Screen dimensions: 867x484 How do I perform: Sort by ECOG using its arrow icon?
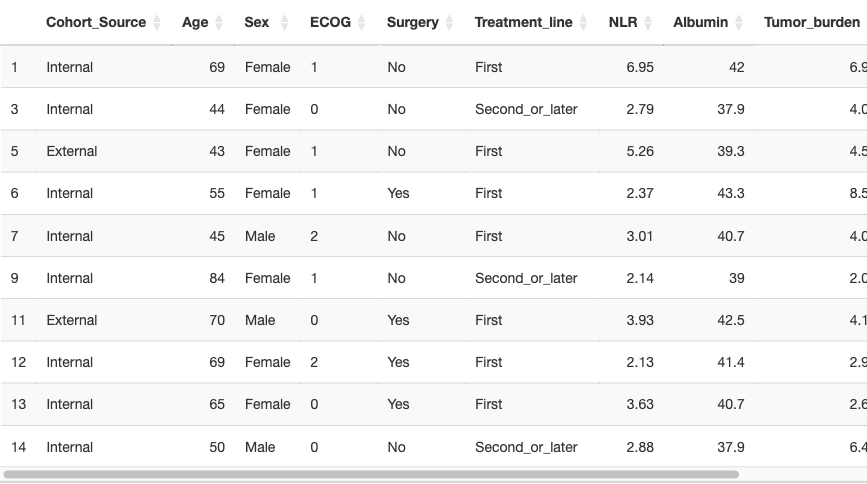pyautogui.click(x=362, y=23)
